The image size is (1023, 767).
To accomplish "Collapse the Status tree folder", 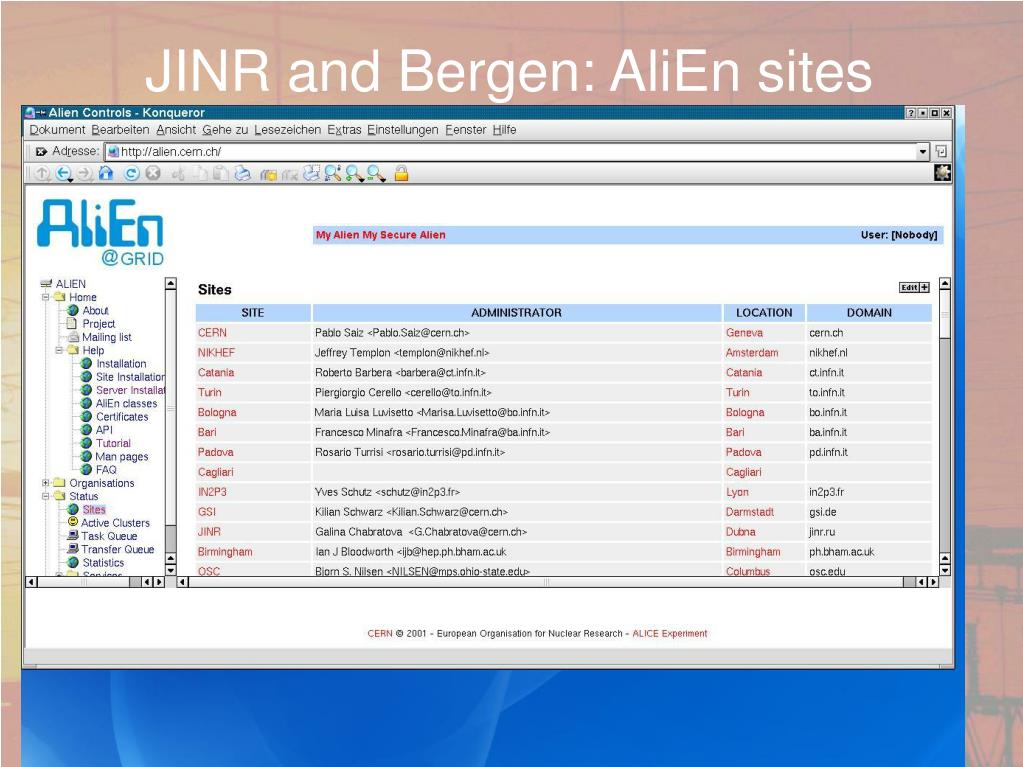I will 46,496.
